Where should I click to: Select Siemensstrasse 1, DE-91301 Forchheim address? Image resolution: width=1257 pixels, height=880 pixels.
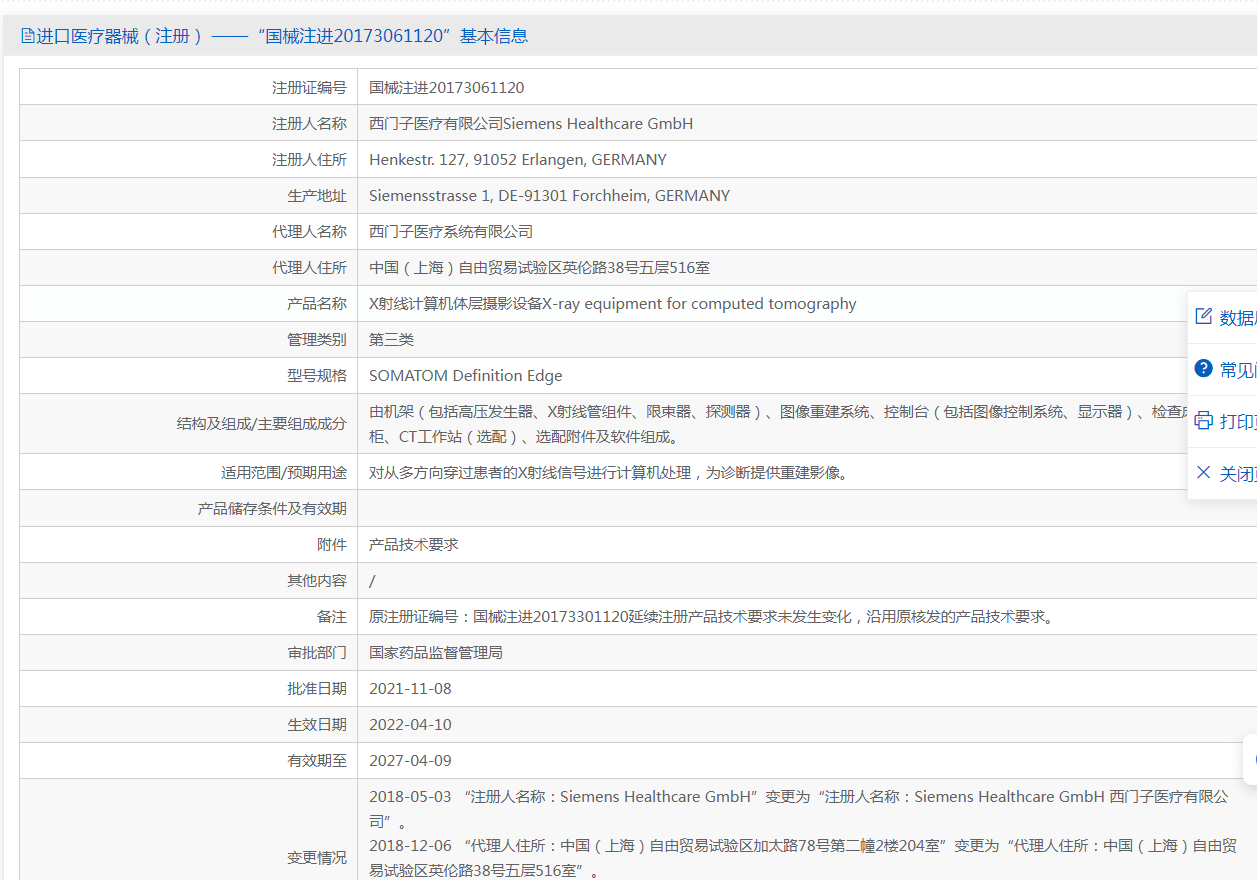[549, 196]
